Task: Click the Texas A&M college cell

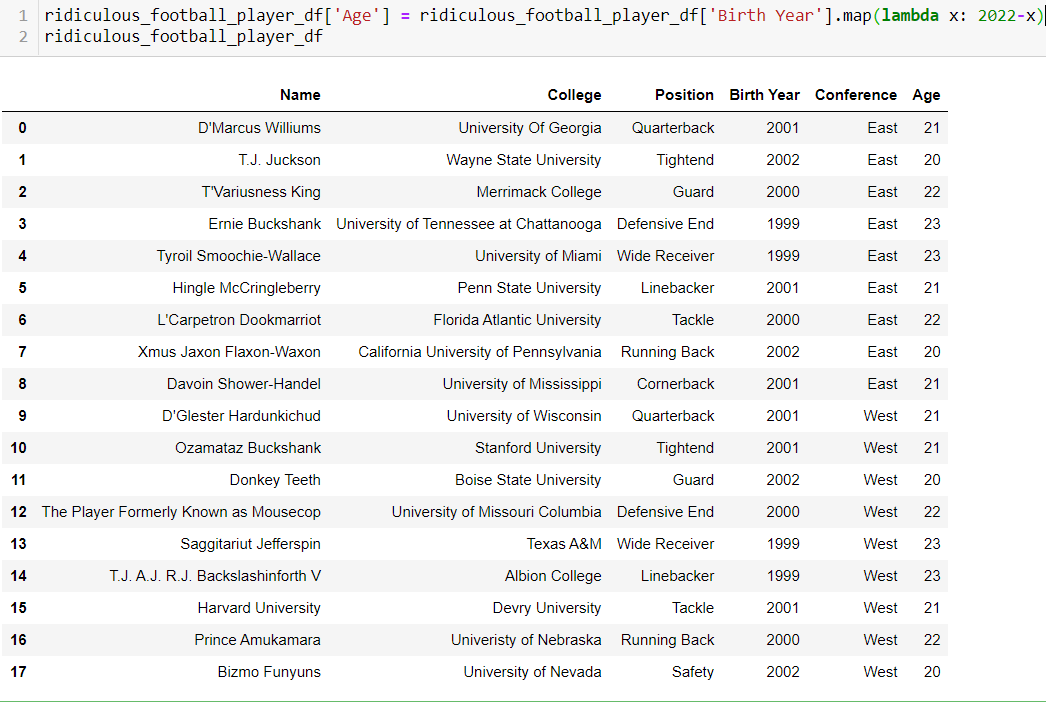Action: point(564,544)
